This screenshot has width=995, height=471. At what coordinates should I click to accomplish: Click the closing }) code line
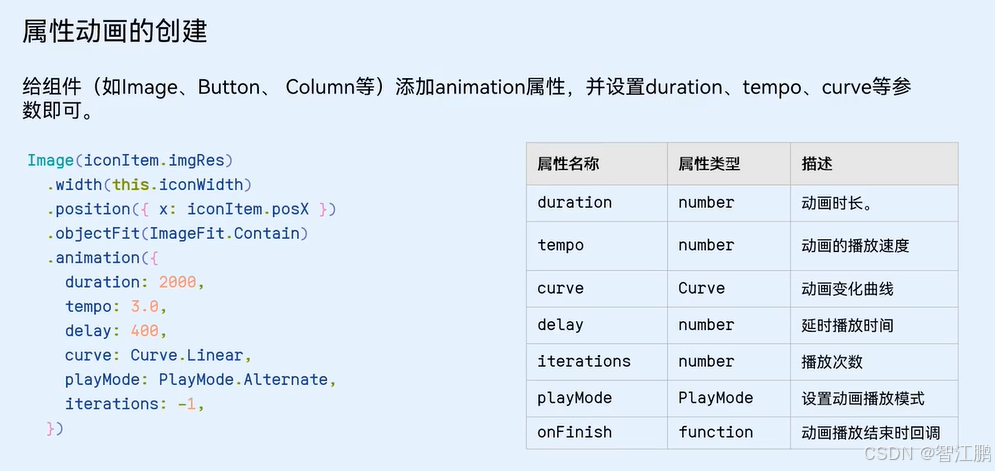point(55,428)
